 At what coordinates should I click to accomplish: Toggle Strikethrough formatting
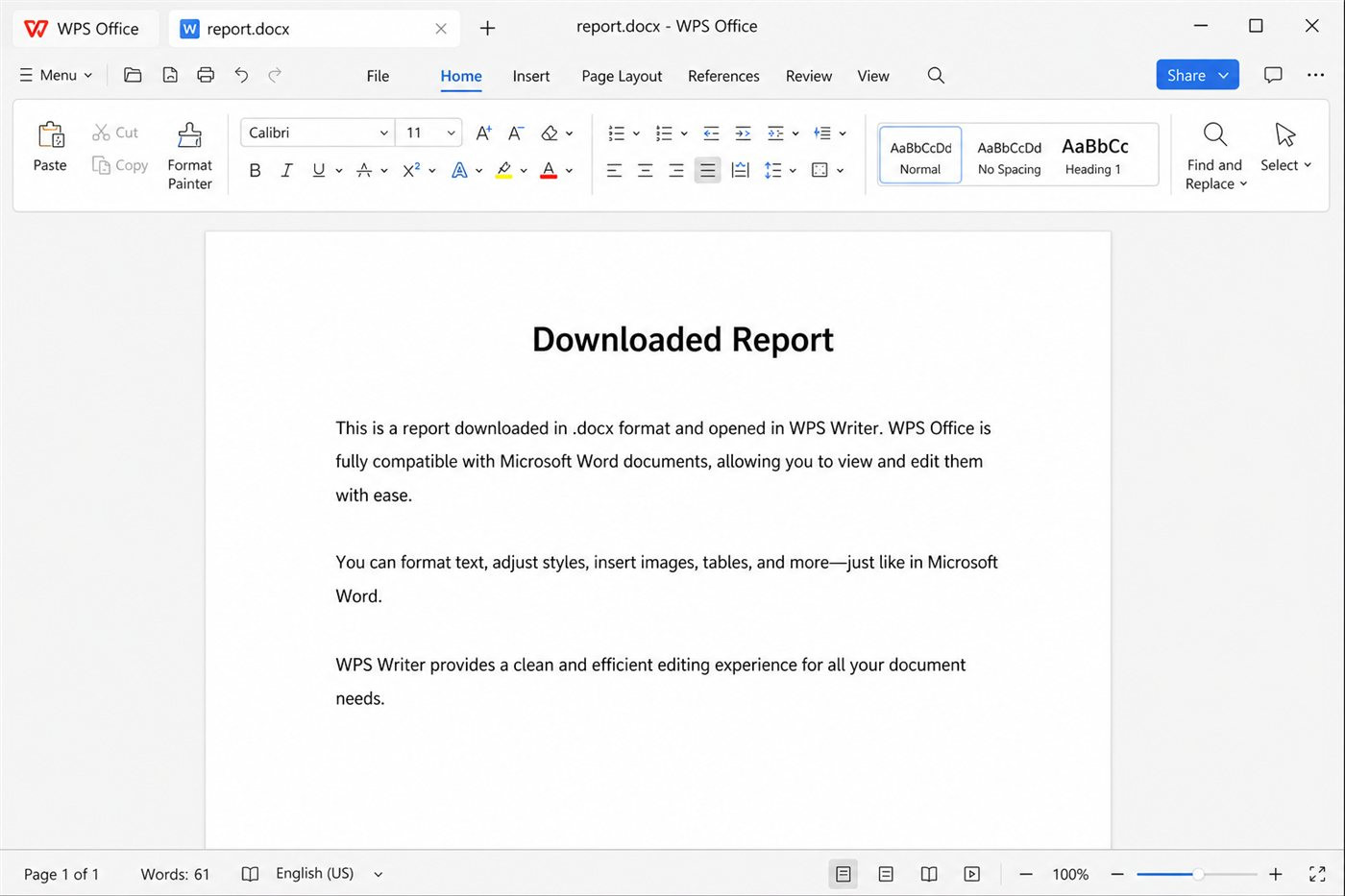point(364,170)
